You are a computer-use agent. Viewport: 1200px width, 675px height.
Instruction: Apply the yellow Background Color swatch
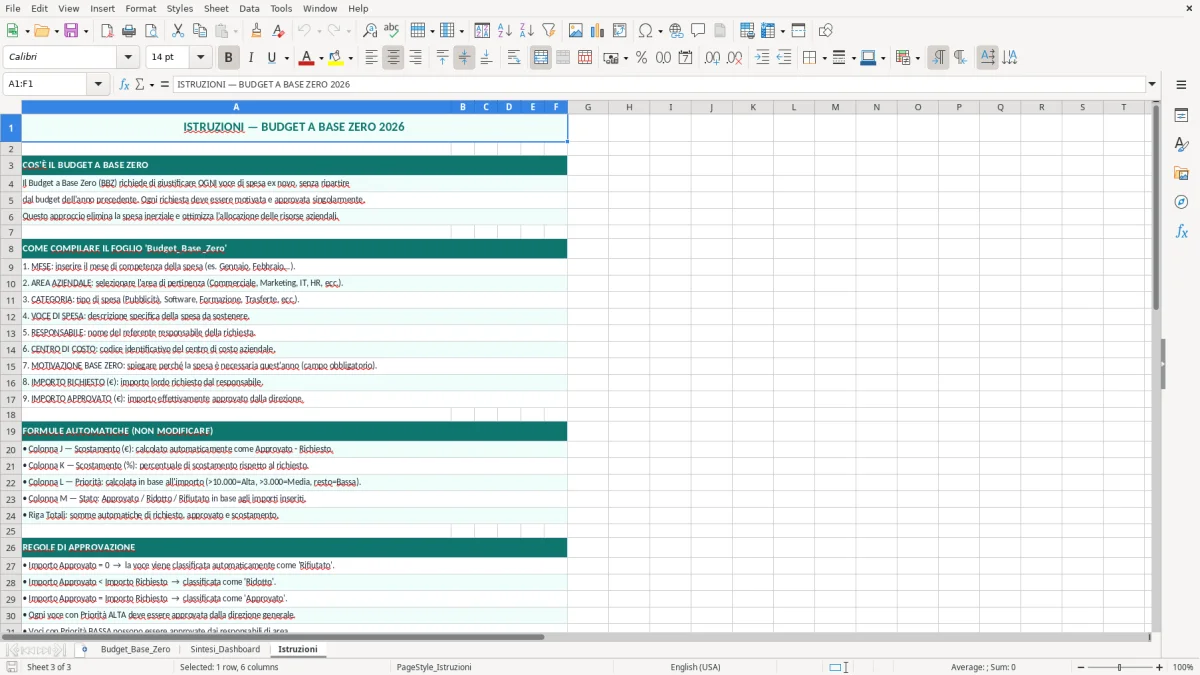point(336,58)
